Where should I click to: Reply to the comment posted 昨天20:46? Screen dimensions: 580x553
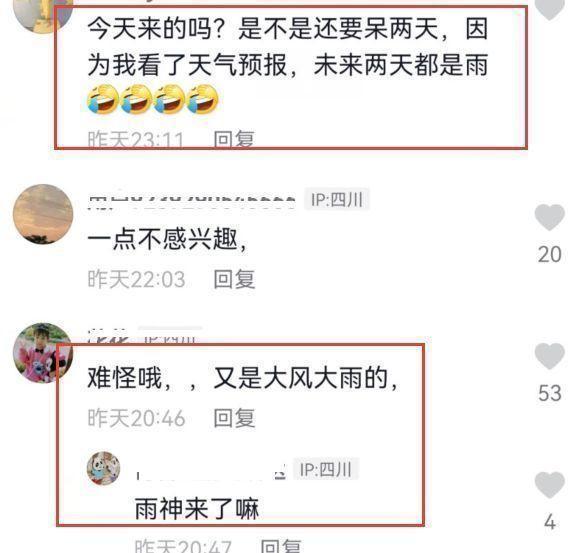tap(234, 418)
